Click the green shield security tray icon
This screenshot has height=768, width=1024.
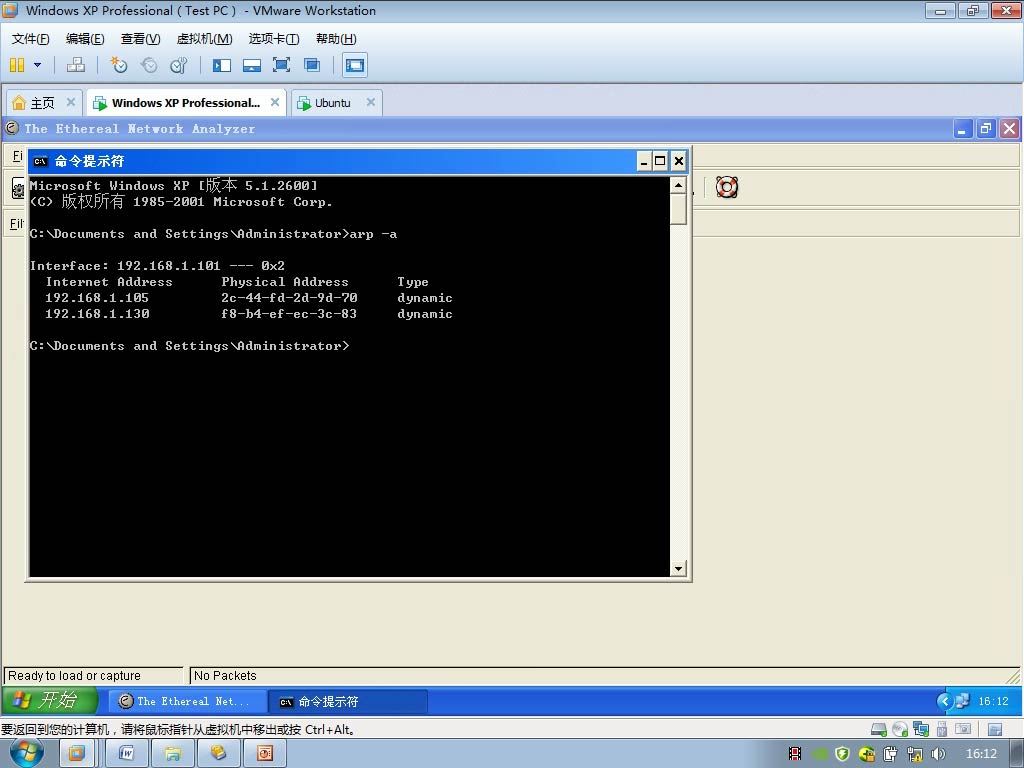point(842,754)
